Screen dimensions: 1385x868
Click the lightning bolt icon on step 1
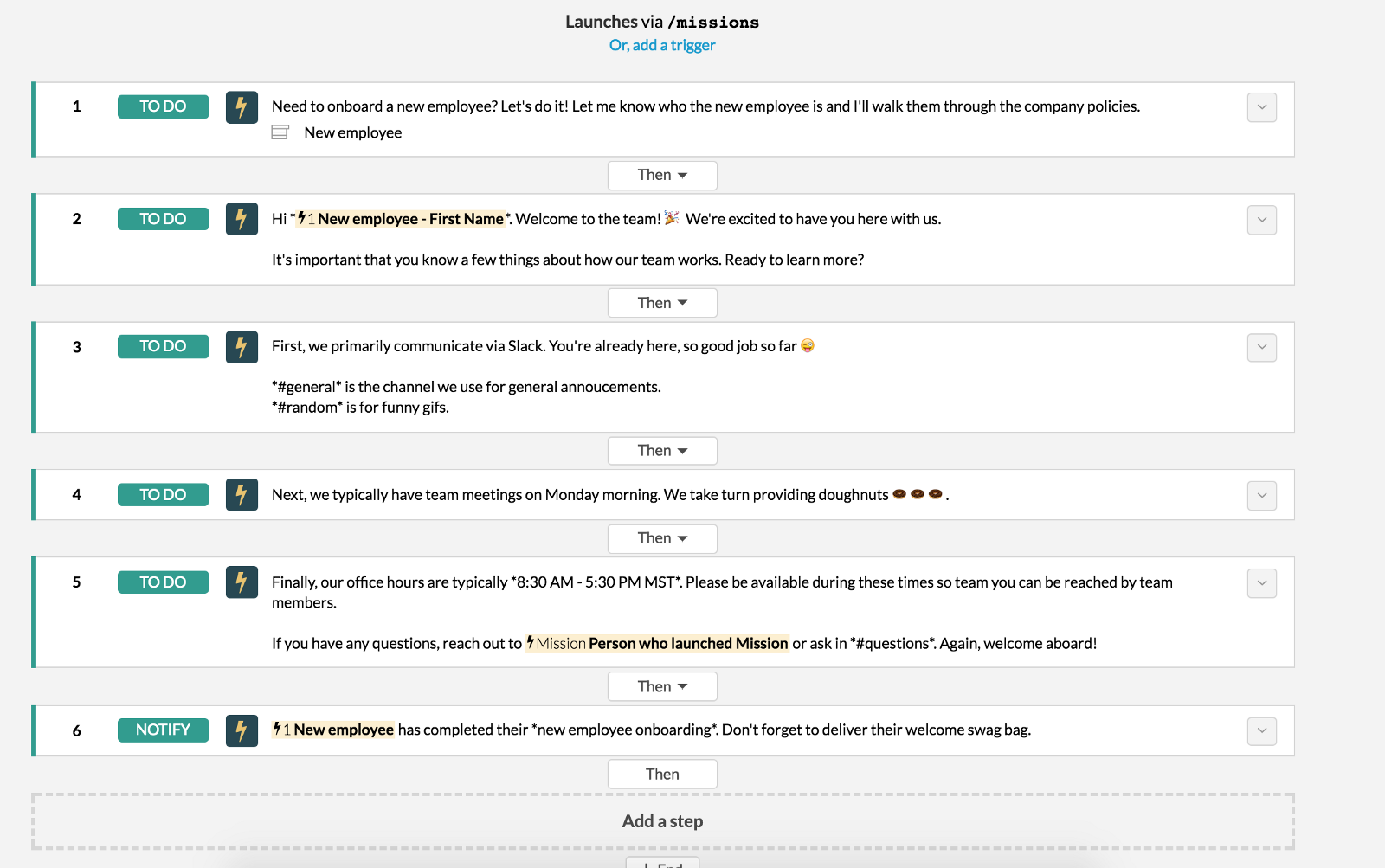[242, 107]
